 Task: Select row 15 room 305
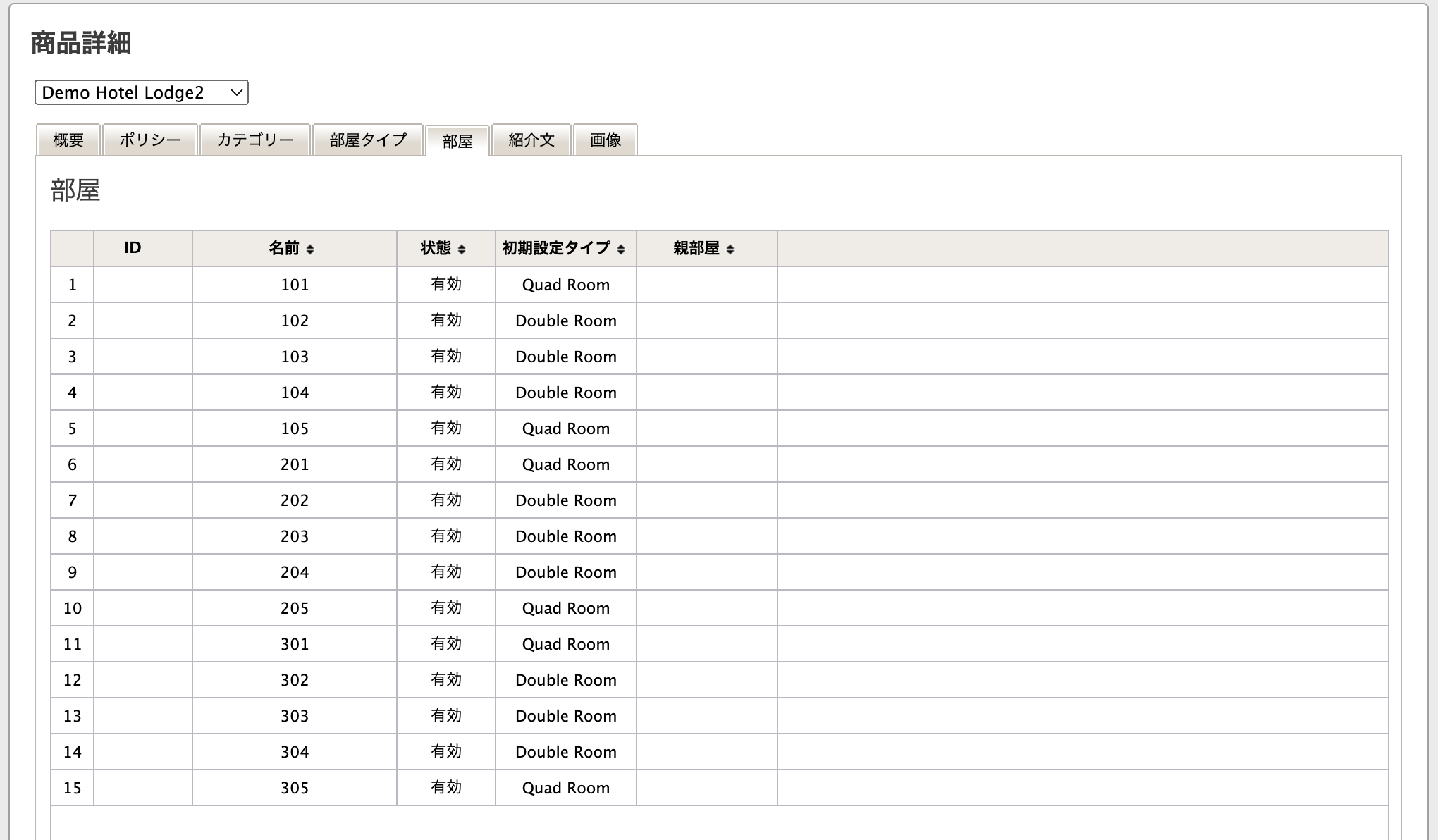(295, 788)
